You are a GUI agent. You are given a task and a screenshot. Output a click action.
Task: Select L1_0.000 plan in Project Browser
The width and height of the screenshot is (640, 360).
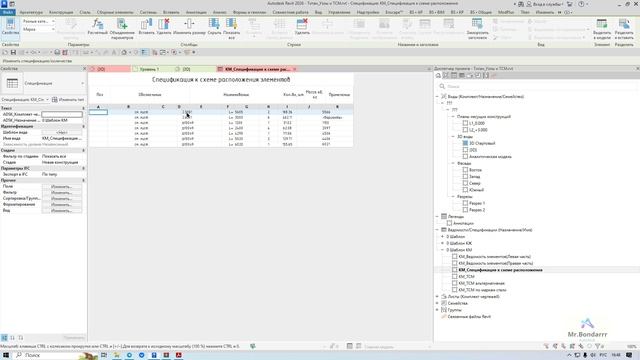[477, 123]
